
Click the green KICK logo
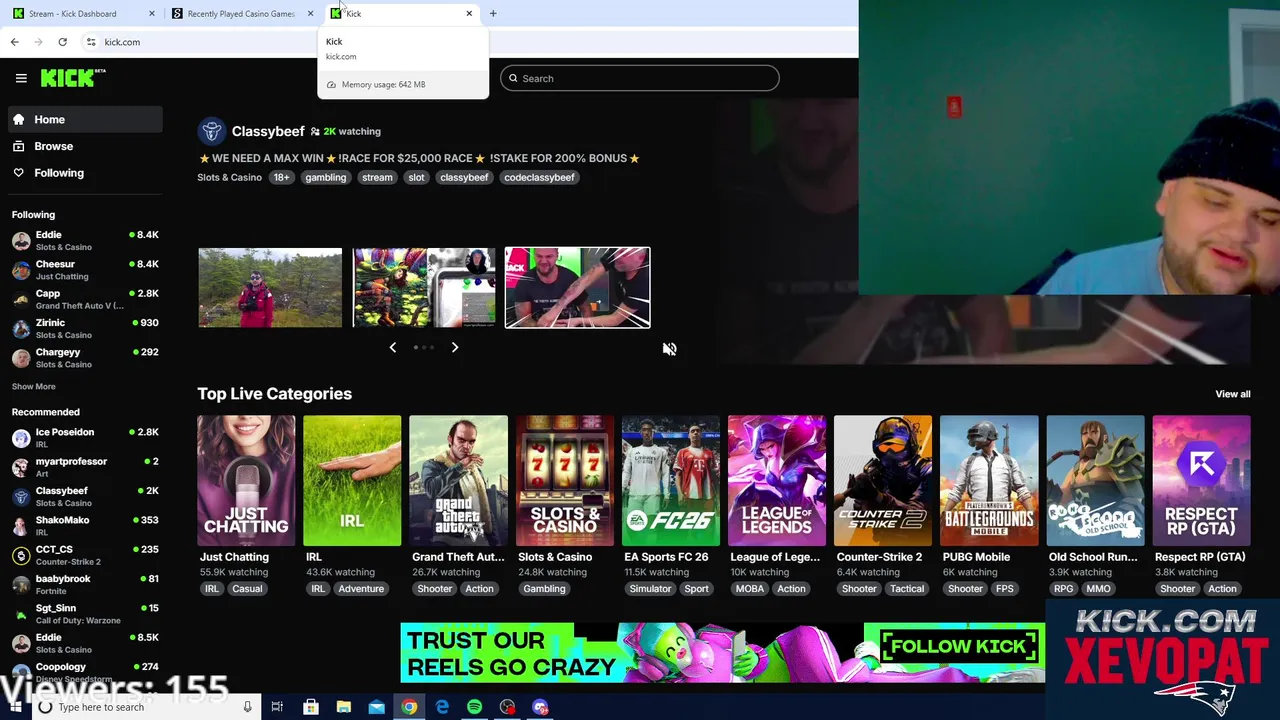(73, 78)
